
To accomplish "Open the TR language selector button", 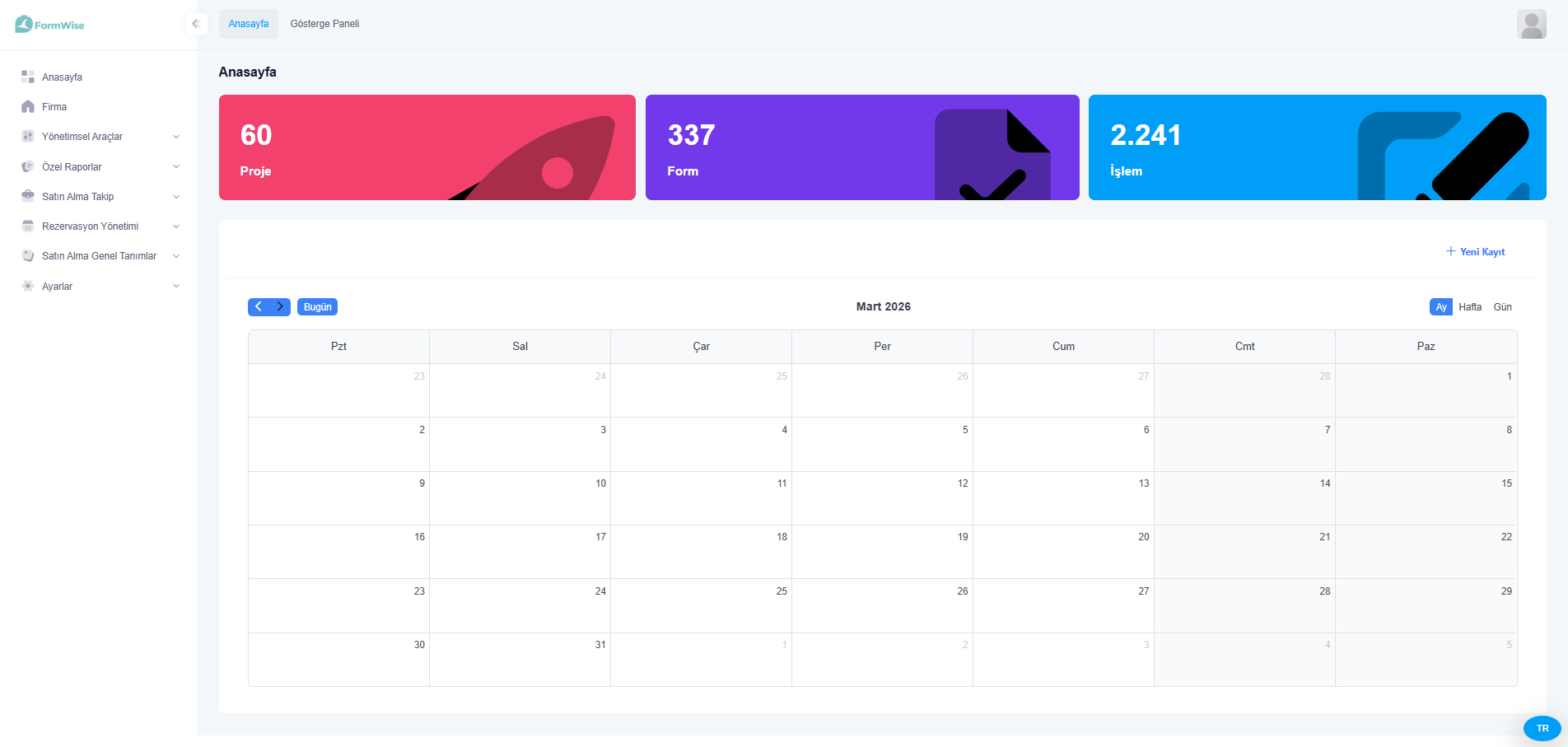I will pos(1542,728).
